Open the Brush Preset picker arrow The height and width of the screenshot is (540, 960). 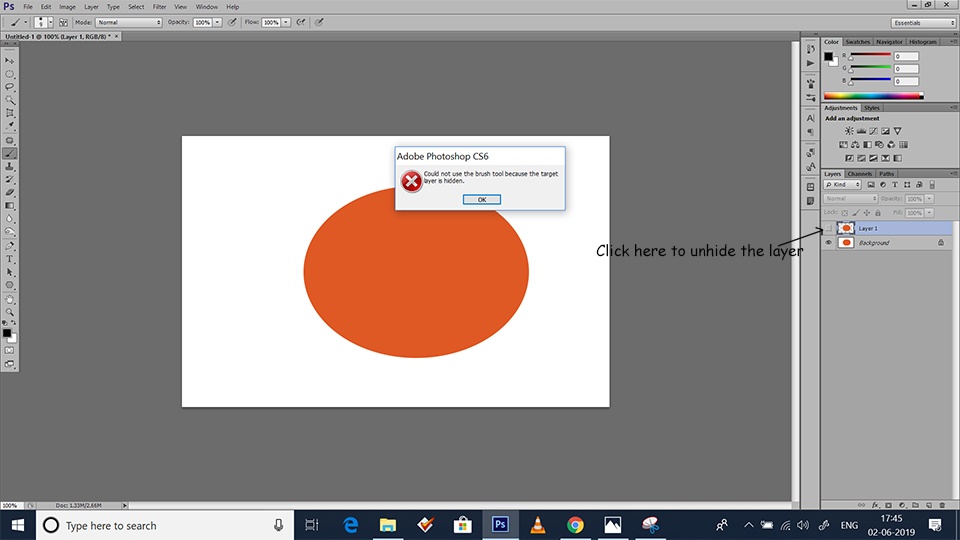pos(50,22)
